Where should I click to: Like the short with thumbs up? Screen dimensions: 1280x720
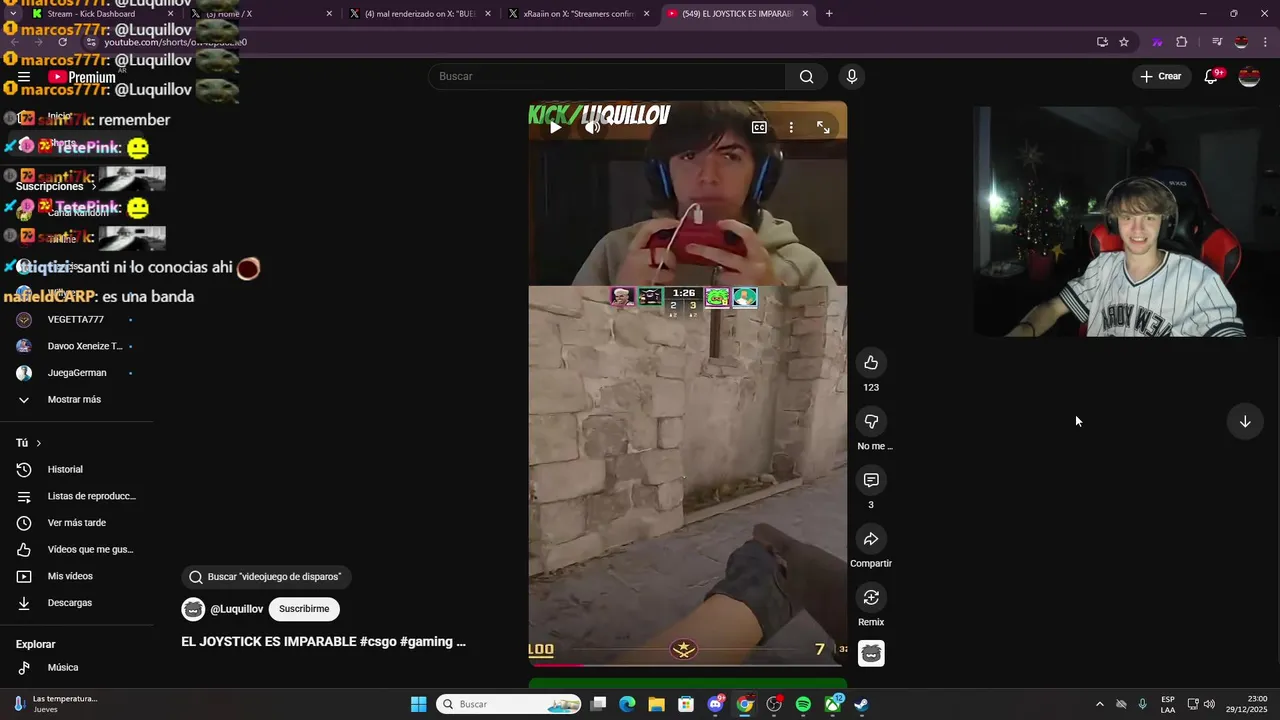(871, 363)
